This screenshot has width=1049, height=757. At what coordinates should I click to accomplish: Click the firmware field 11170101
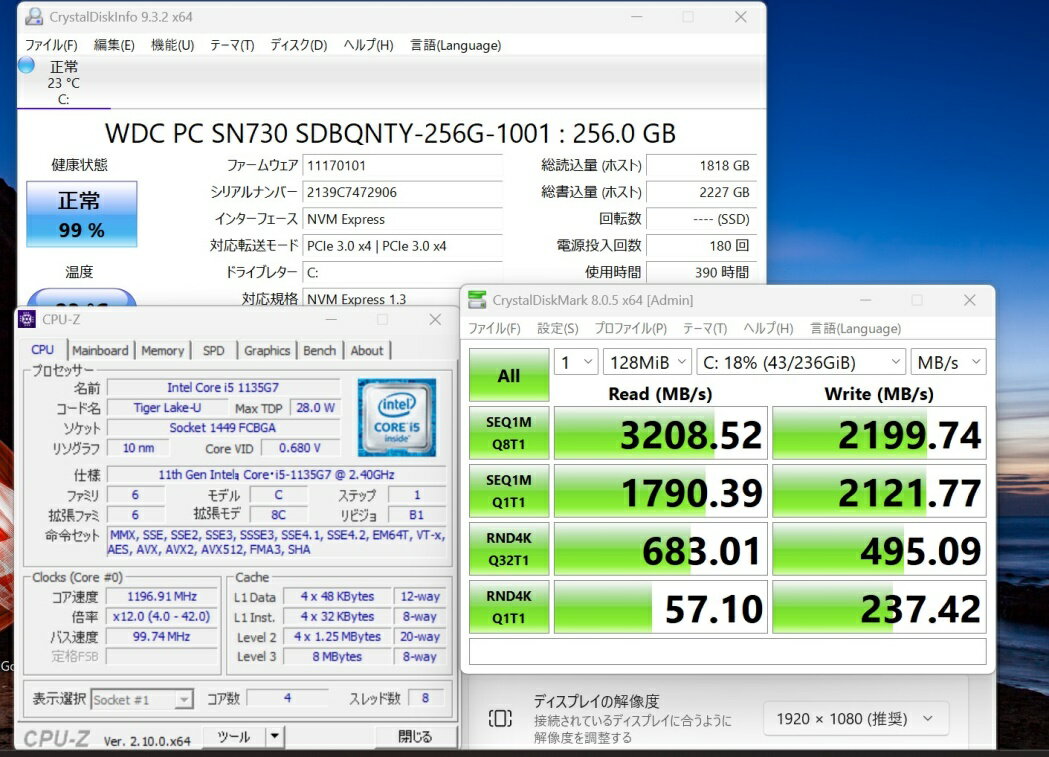coord(403,165)
